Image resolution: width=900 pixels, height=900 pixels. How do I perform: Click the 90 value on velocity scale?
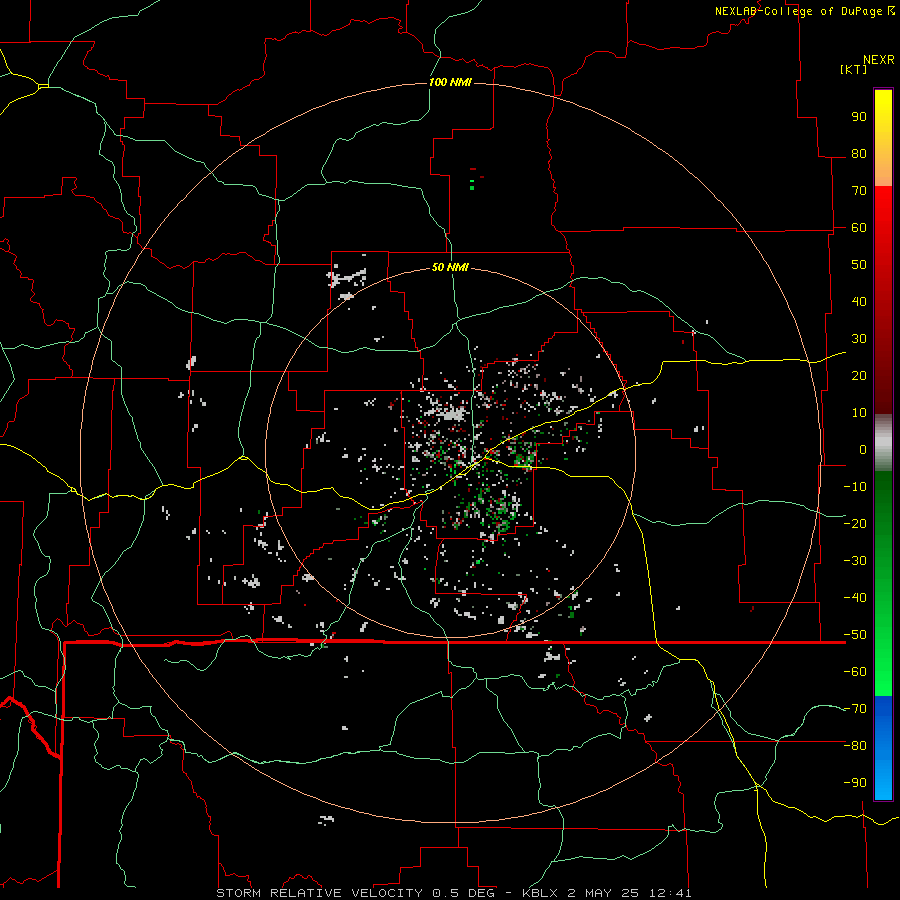click(x=859, y=117)
